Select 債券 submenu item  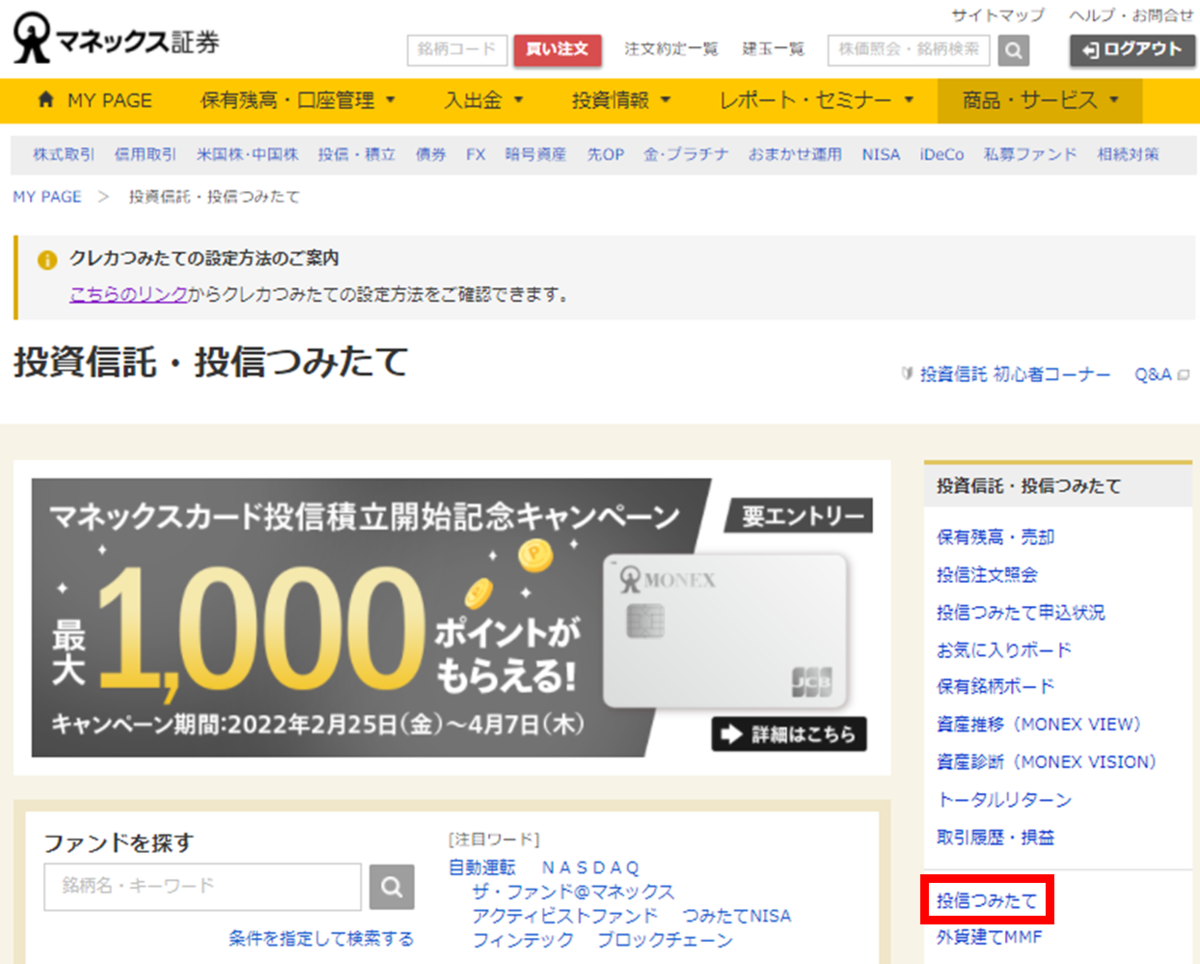(431, 154)
